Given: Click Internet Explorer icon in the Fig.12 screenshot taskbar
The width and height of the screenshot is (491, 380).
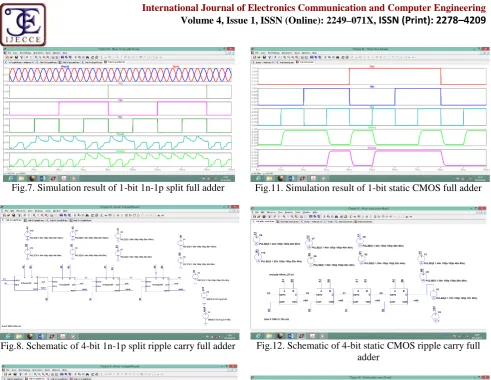Looking at the screenshot, I should click(x=259, y=336).
